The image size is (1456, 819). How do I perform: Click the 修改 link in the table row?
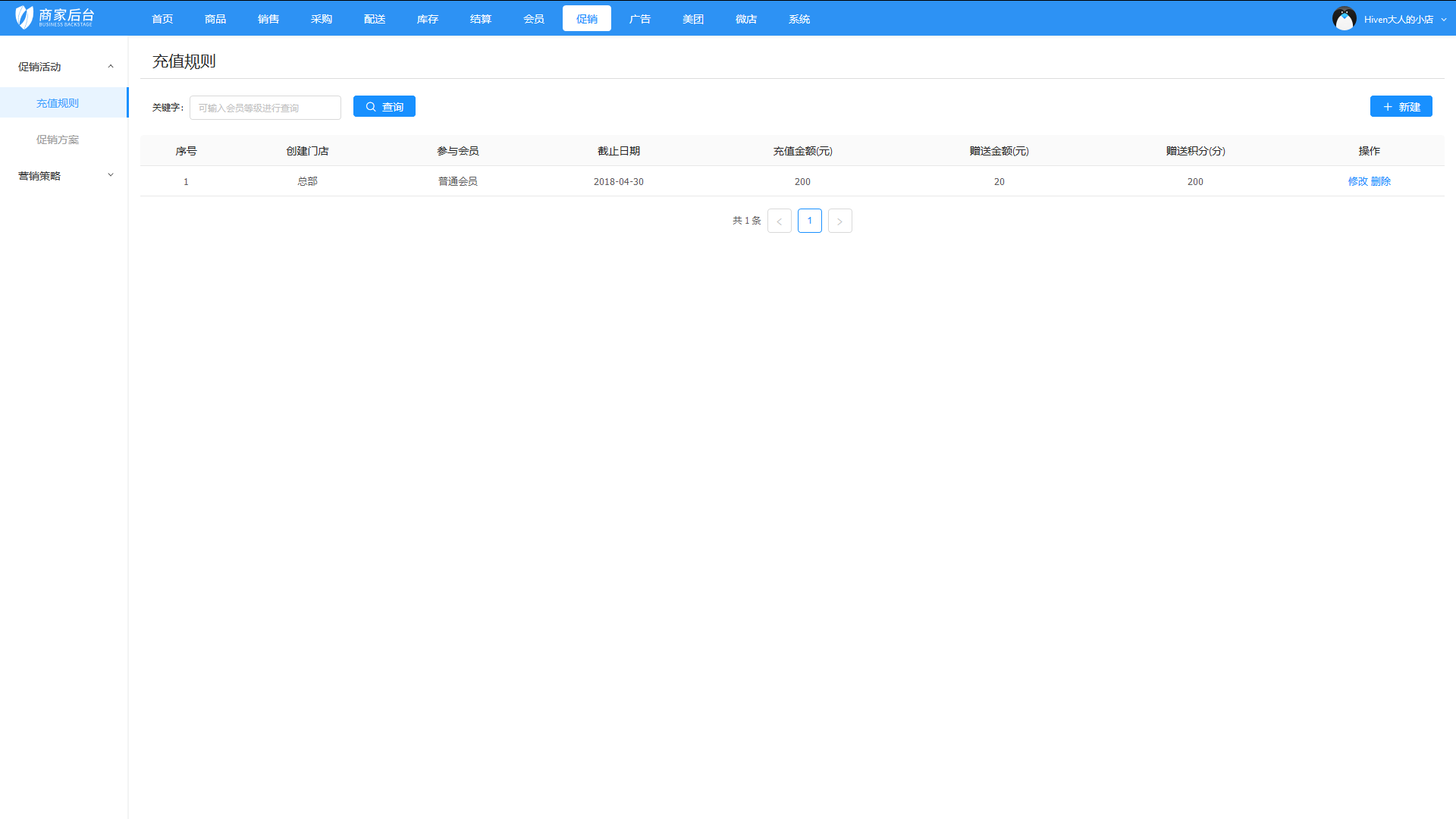(x=1357, y=181)
